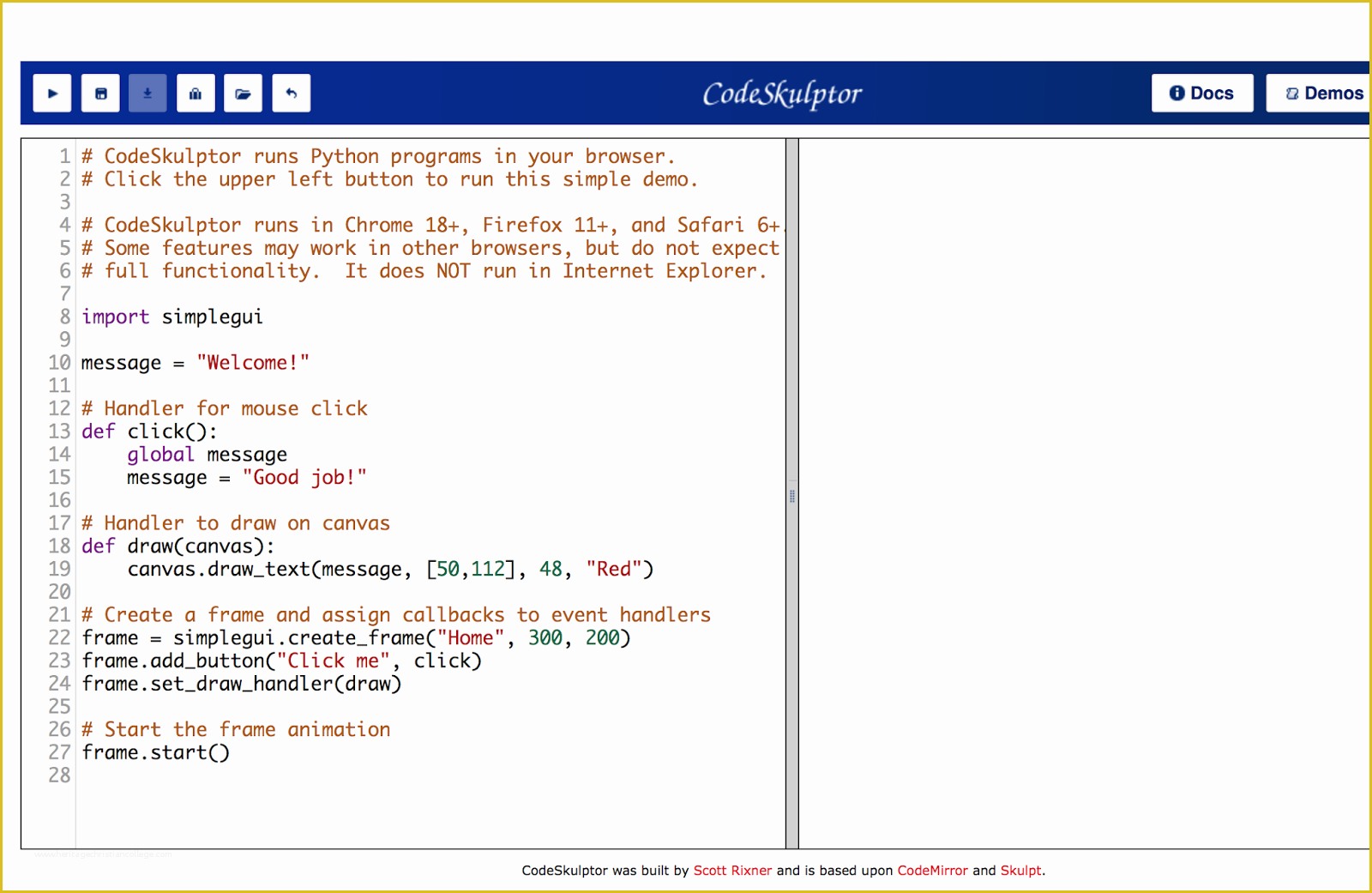Click the frame.add_button code line

[x=281, y=661]
